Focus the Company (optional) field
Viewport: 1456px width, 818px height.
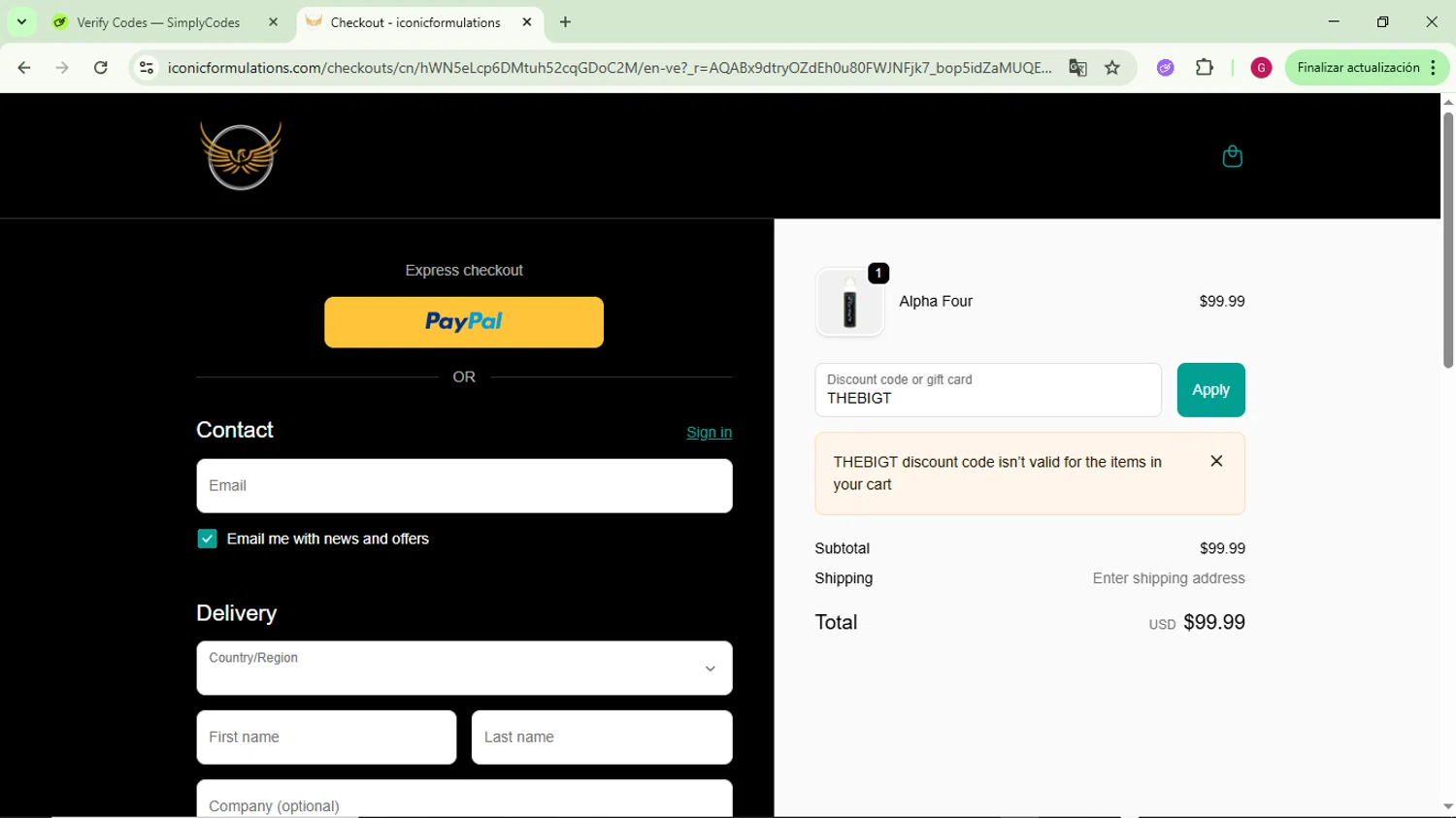pyautogui.click(x=464, y=800)
